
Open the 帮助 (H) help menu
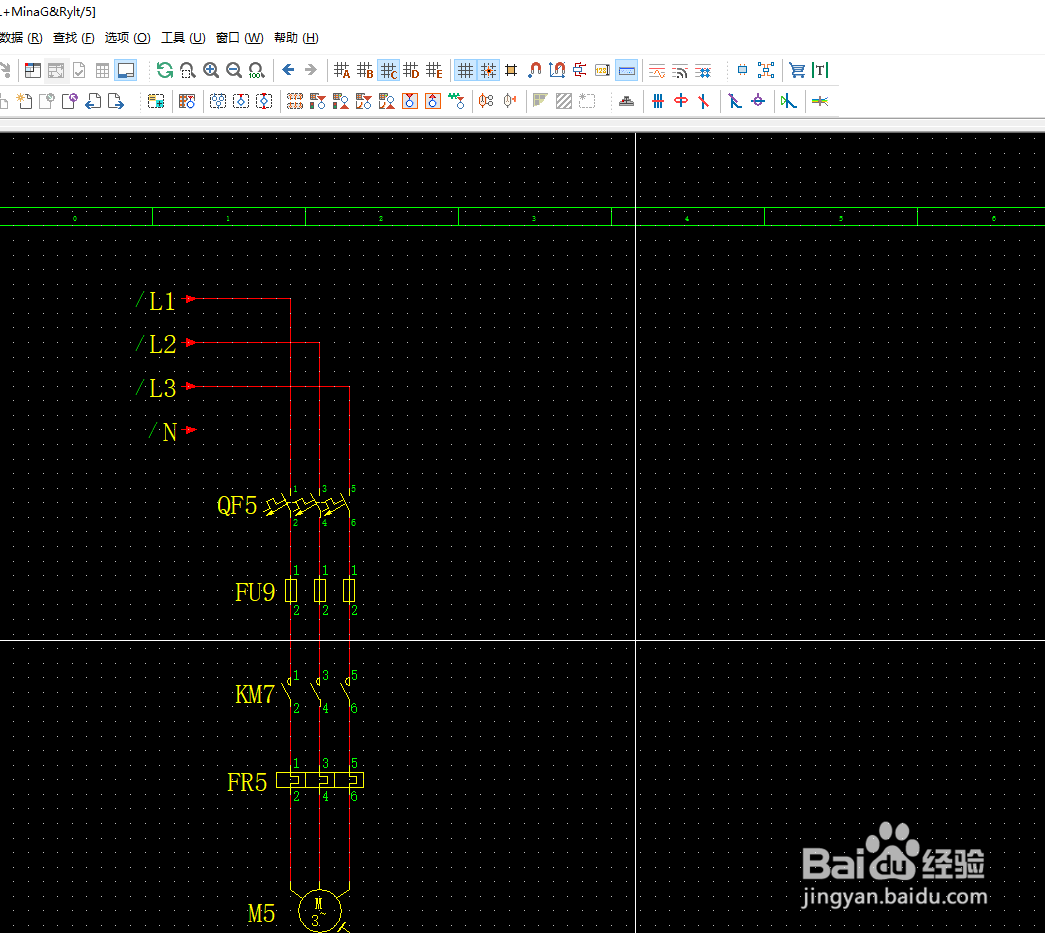pyautogui.click(x=296, y=38)
